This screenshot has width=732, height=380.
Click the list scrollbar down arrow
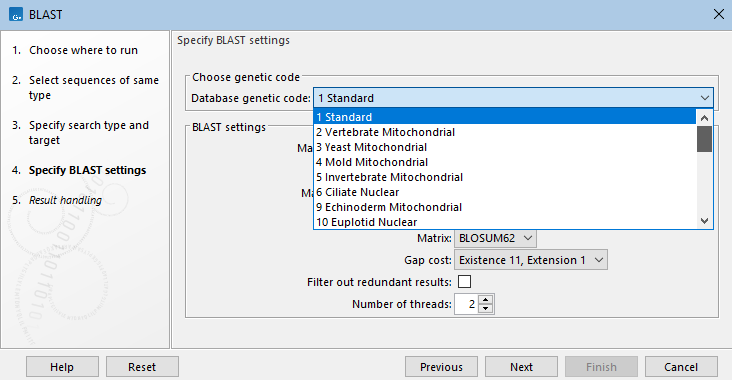(x=704, y=221)
